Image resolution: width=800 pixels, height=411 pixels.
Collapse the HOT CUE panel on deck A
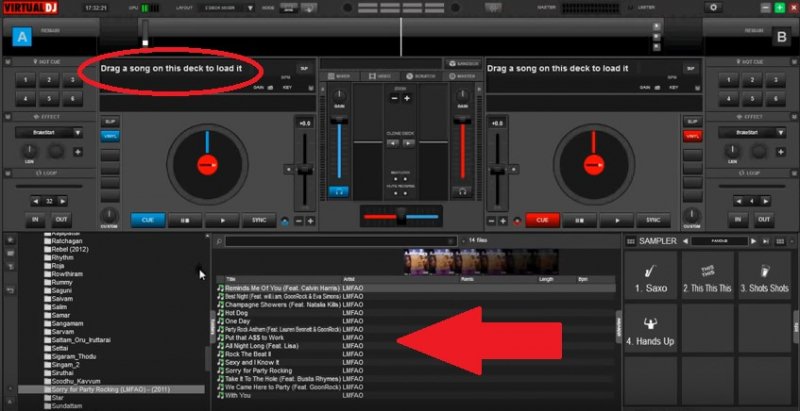pyautogui.click(x=9, y=62)
